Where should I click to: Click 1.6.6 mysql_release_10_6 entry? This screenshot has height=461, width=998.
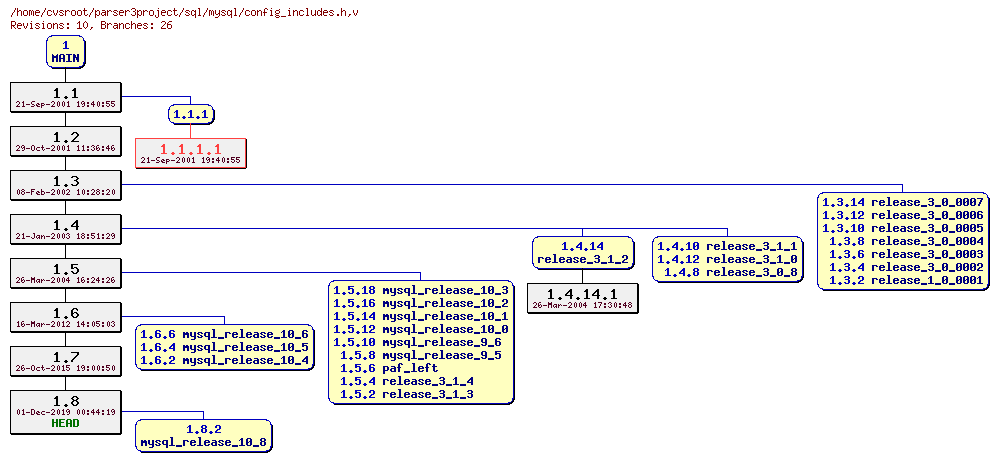(x=225, y=334)
